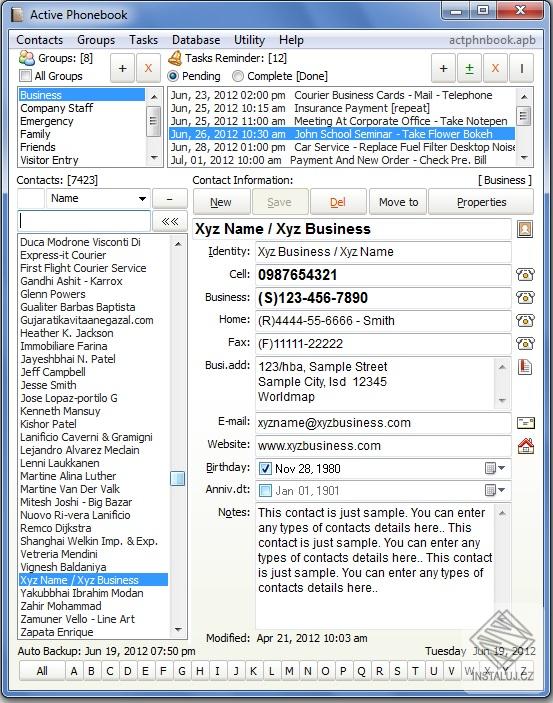
Task: Click the contact search input field
Action: point(84,221)
